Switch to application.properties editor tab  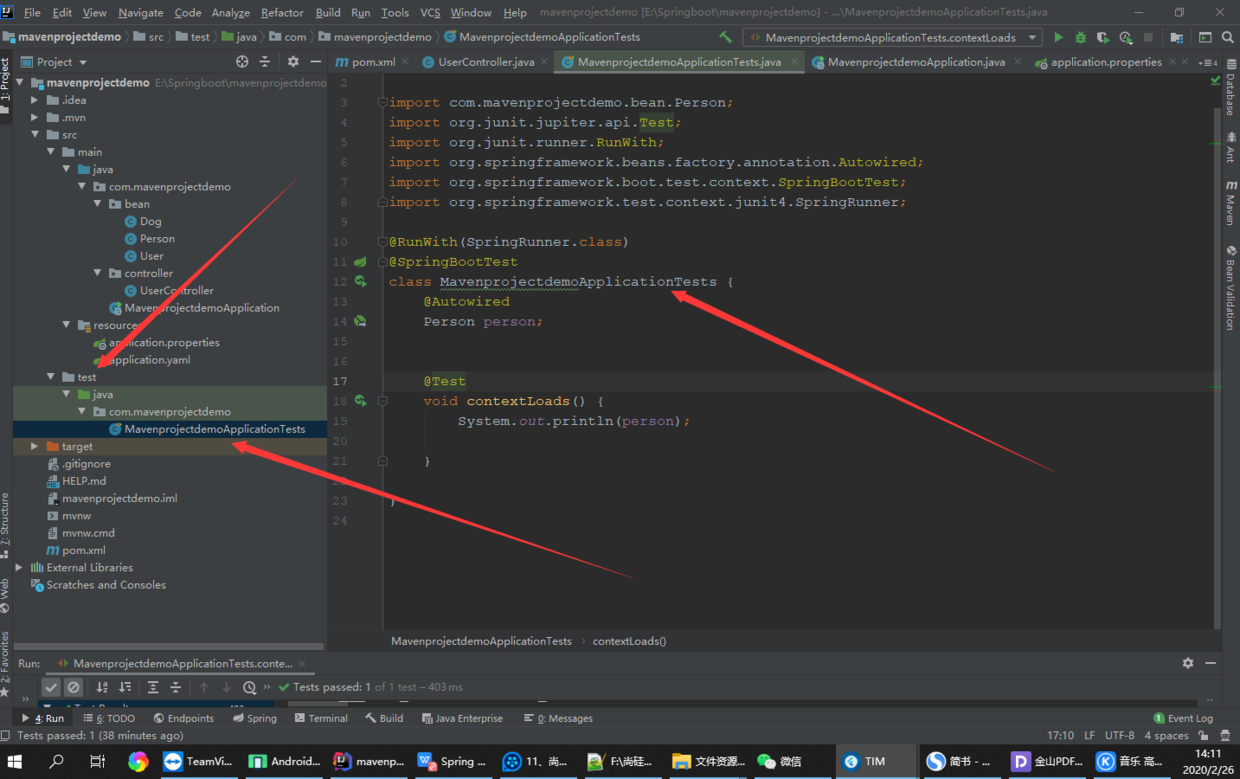[x=1106, y=62]
